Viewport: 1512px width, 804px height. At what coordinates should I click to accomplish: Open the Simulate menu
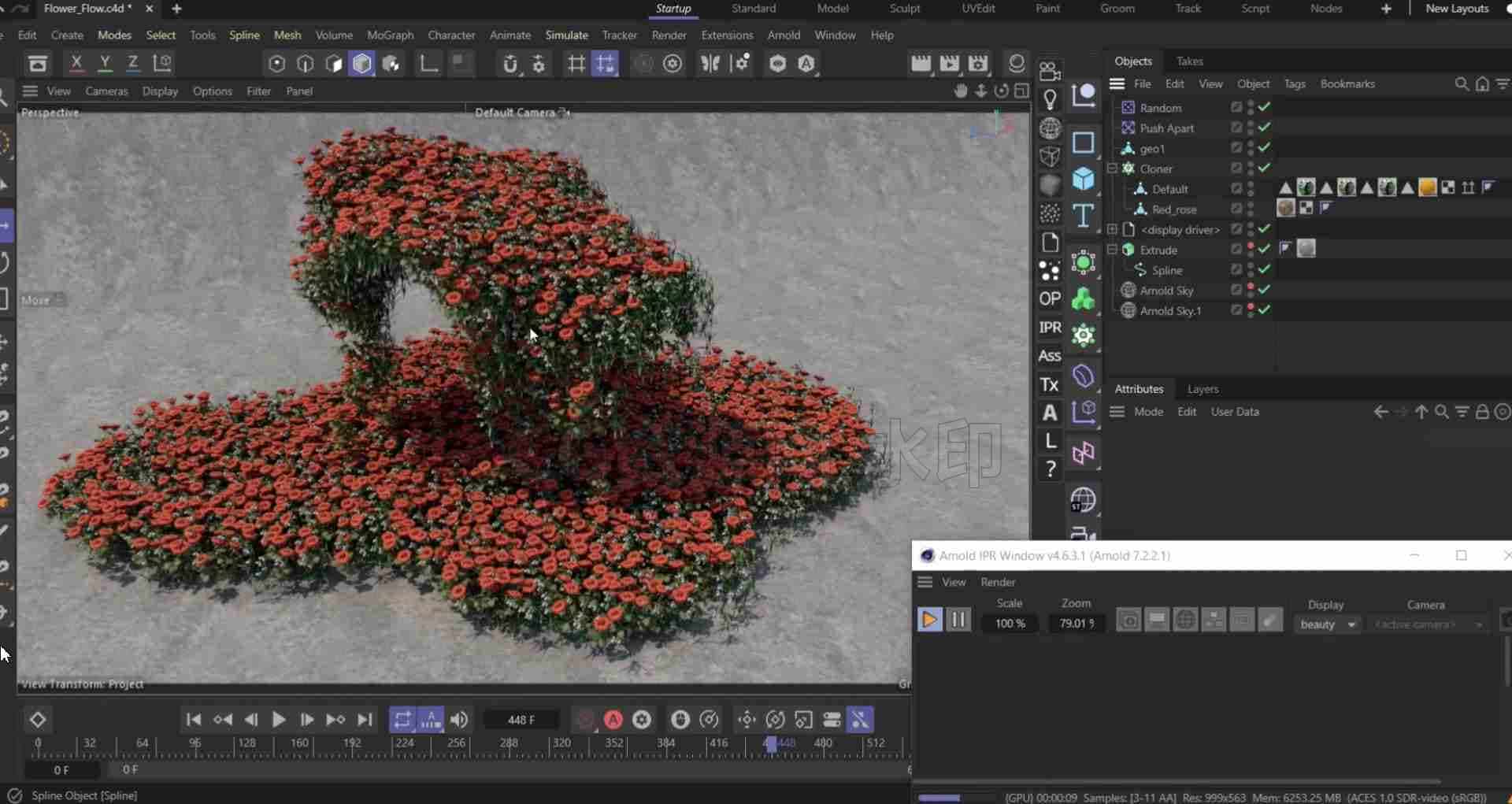point(566,35)
